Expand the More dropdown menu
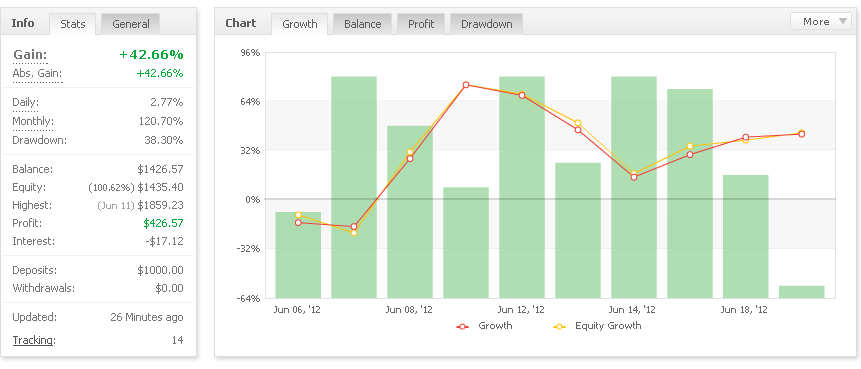This screenshot has width=861, height=369. coord(820,21)
